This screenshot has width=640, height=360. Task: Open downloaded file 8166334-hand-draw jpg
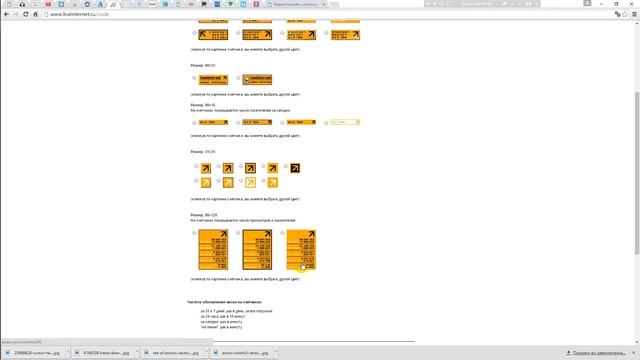coord(103,353)
